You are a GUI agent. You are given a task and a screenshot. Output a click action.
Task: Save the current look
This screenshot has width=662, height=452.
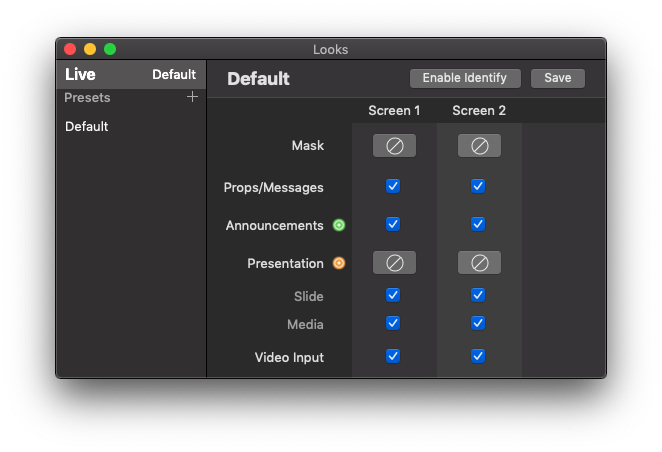[x=558, y=78]
